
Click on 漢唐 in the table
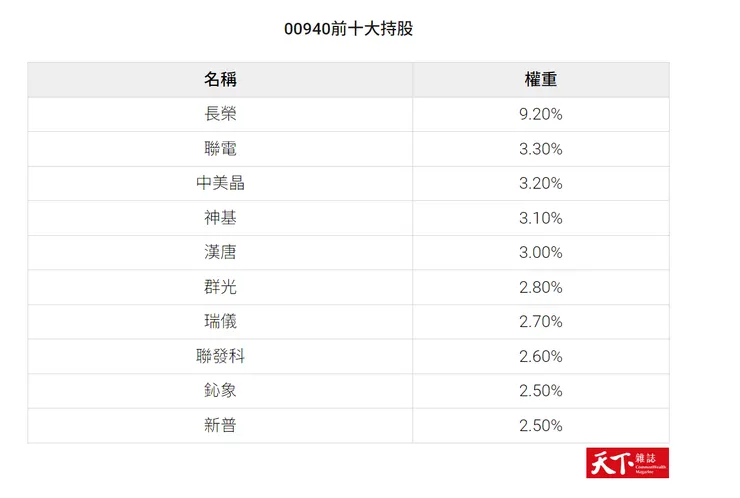(220, 252)
